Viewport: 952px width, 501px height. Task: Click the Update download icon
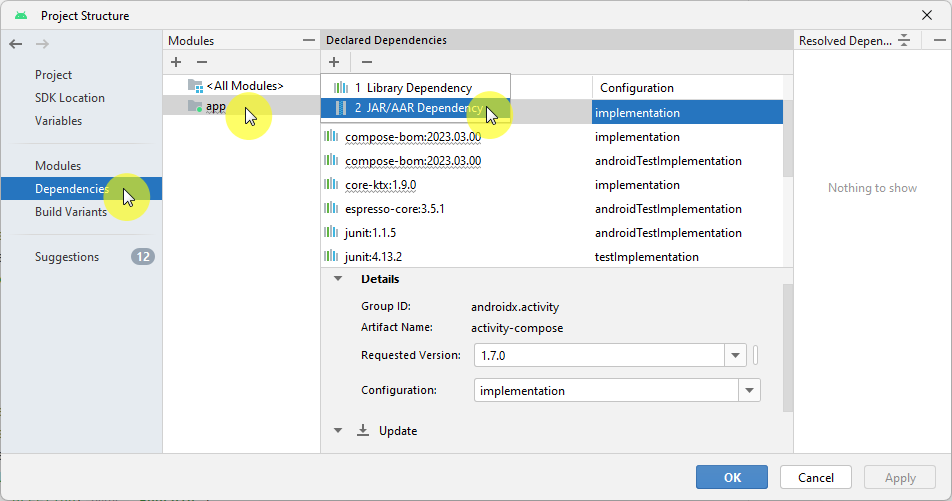[x=363, y=431]
